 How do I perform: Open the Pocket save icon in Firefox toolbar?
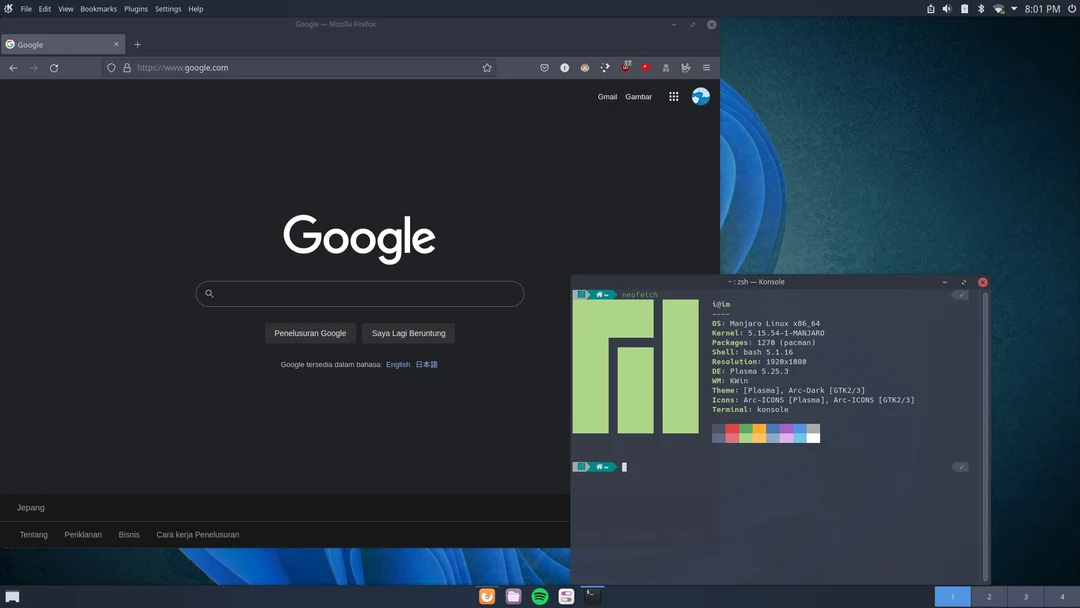(544, 67)
